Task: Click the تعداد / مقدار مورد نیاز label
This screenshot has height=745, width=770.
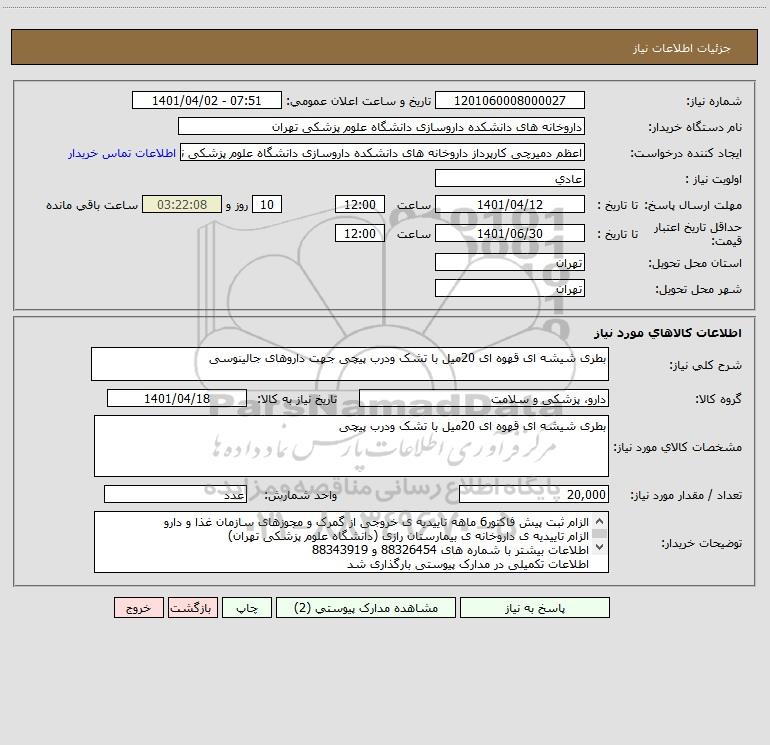Action: tap(686, 496)
